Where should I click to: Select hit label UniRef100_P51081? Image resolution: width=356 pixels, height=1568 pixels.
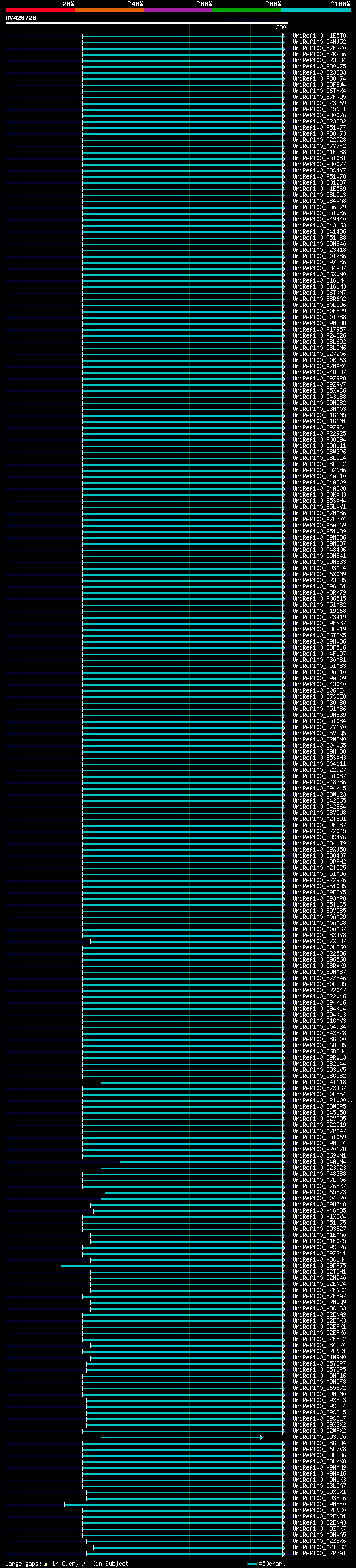pos(319,159)
